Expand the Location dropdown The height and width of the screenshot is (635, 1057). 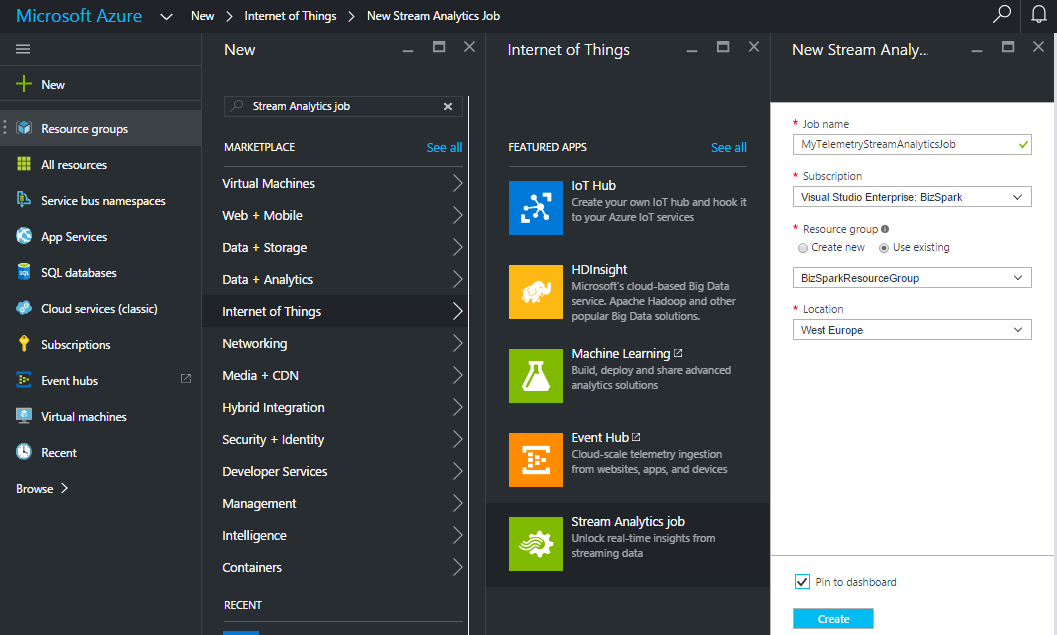(x=911, y=330)
